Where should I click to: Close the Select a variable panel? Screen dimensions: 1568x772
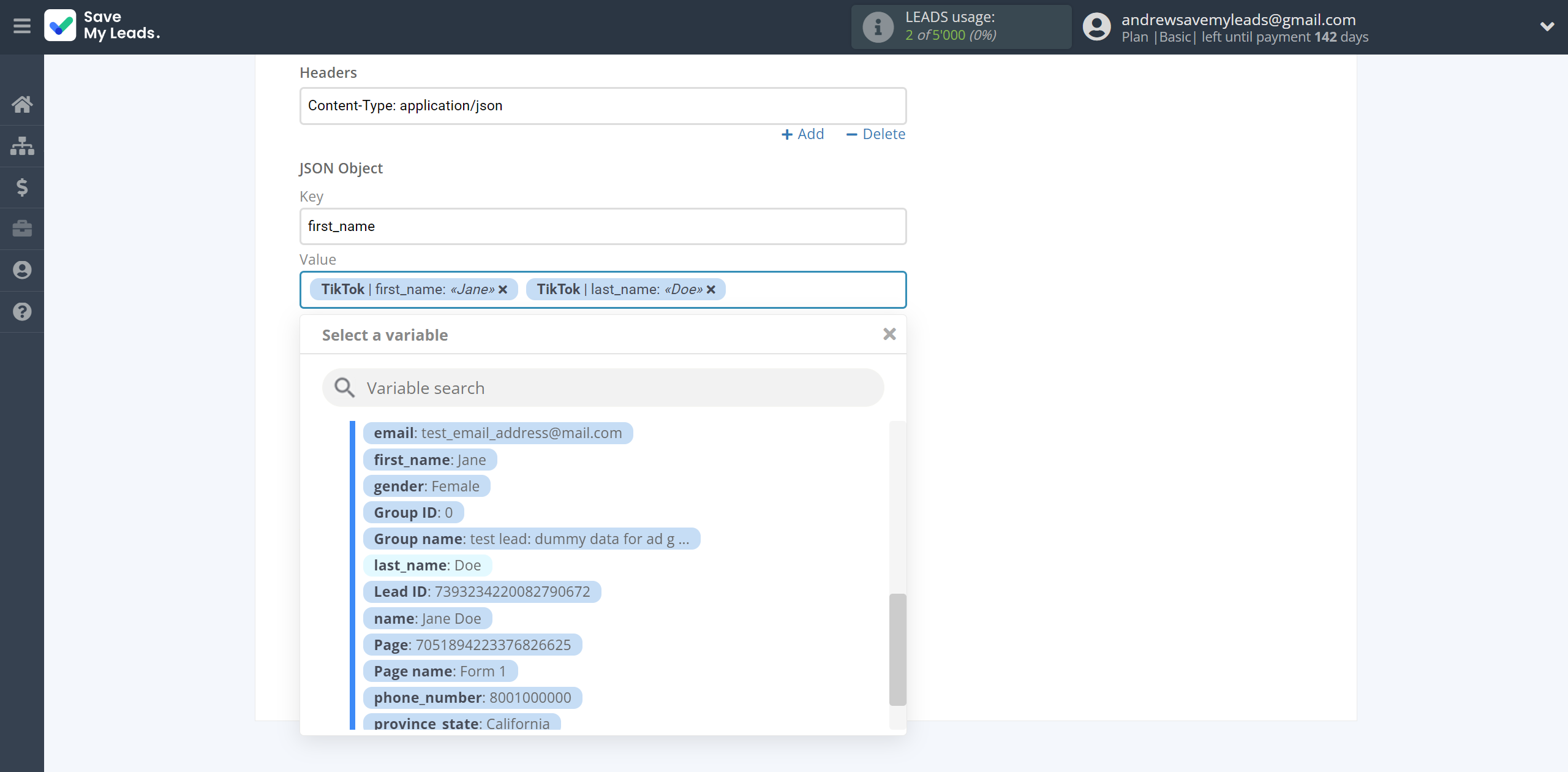click(x=889, y=334)
